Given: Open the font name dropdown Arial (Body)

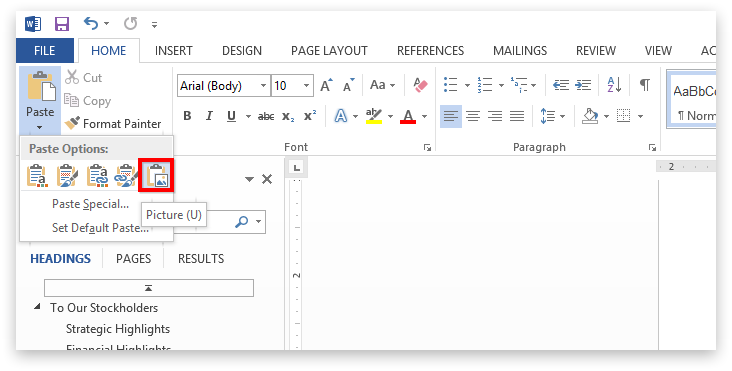Looking at the screenshot, I should pos(263,86).
